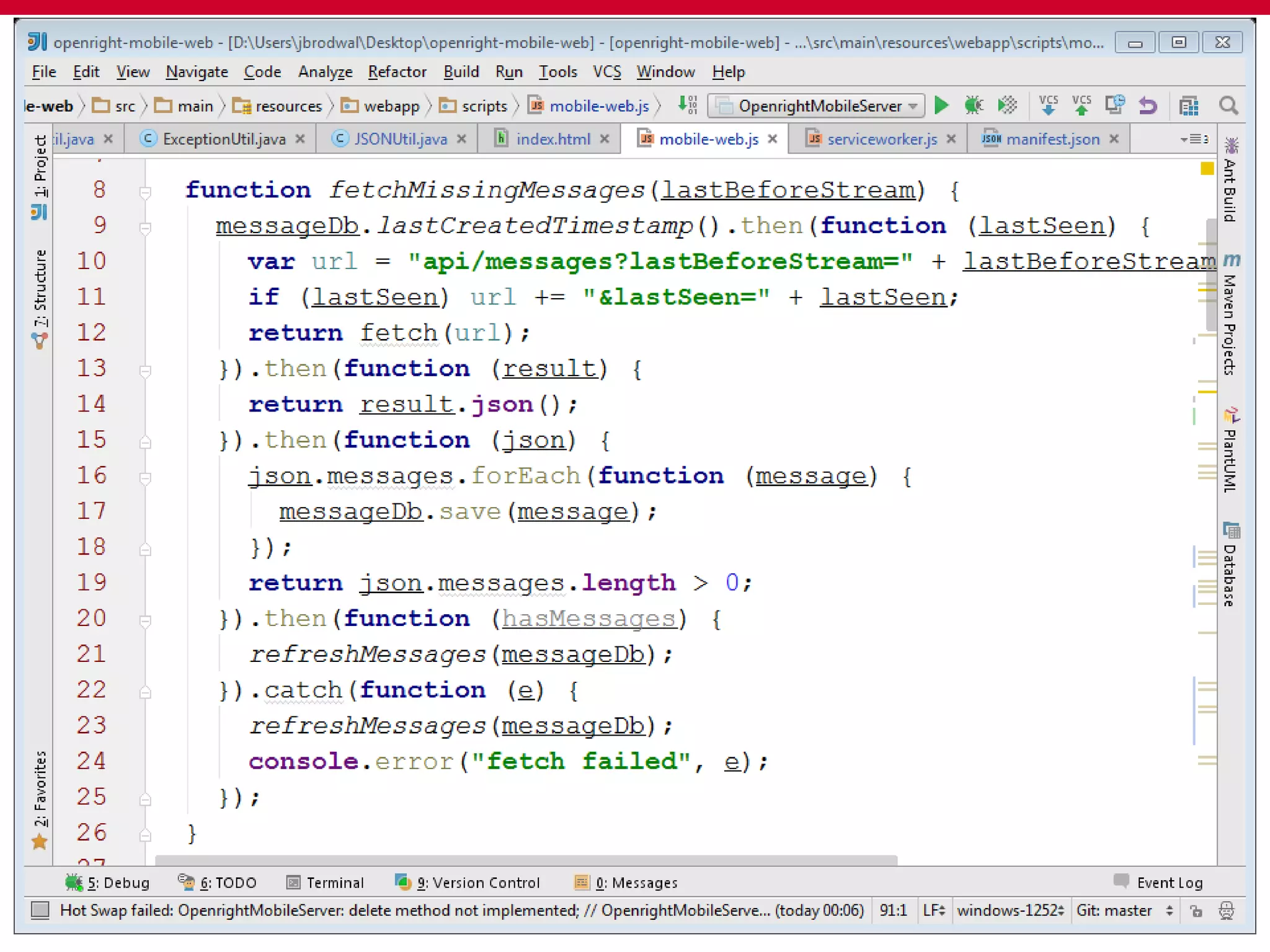Open the Refactor menu
This screenshot has width=1270, height=952.
tap(397, 72)
